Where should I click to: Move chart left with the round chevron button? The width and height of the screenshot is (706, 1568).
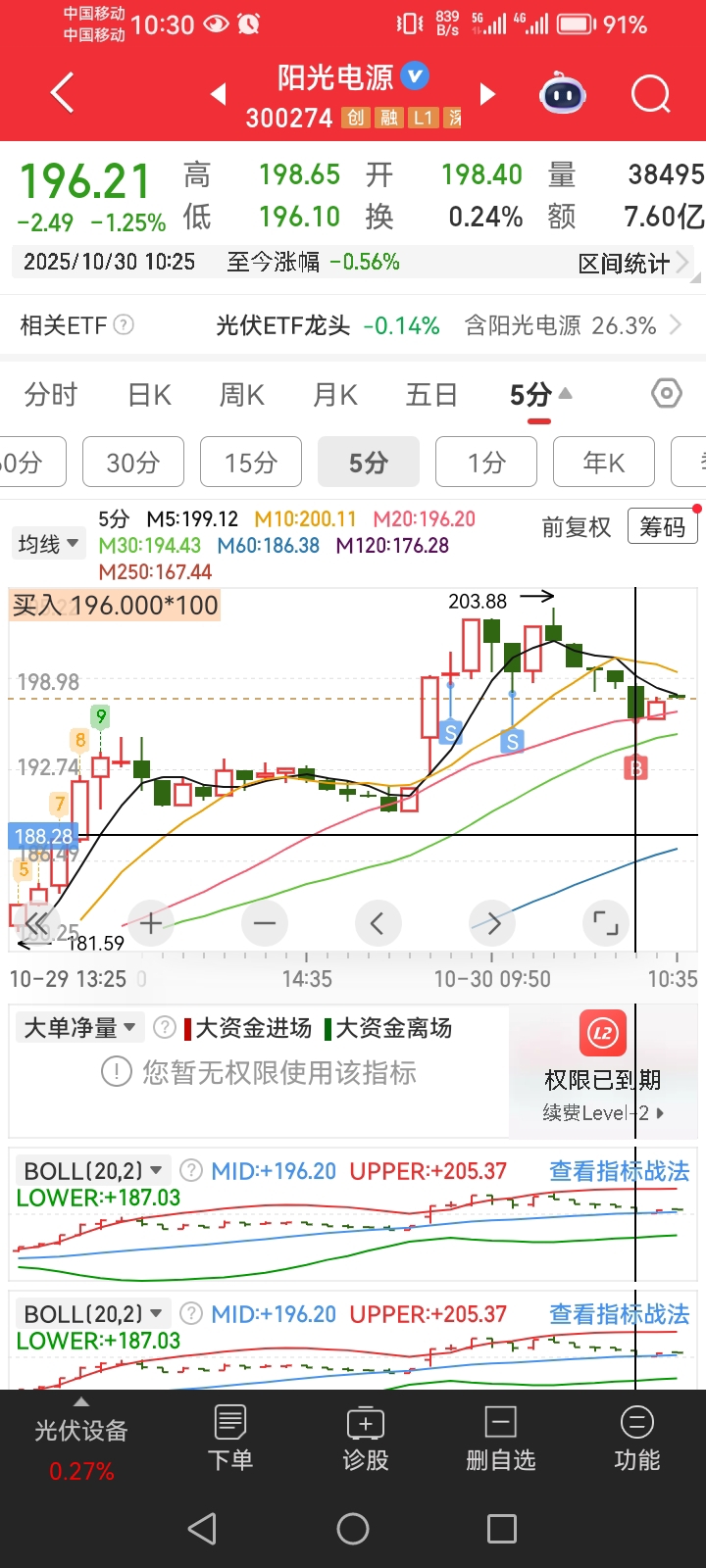378,923
